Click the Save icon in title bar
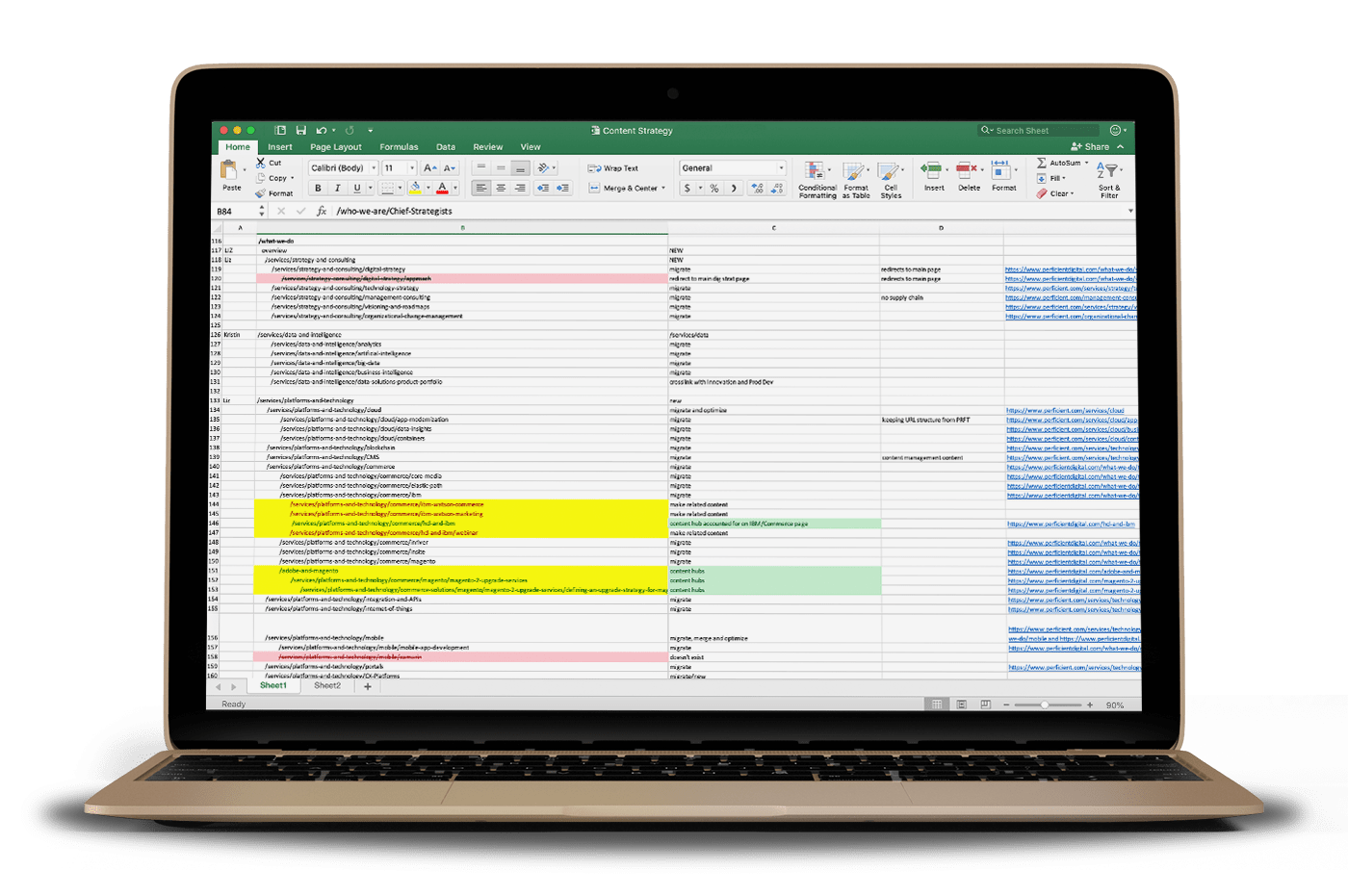 301,130
